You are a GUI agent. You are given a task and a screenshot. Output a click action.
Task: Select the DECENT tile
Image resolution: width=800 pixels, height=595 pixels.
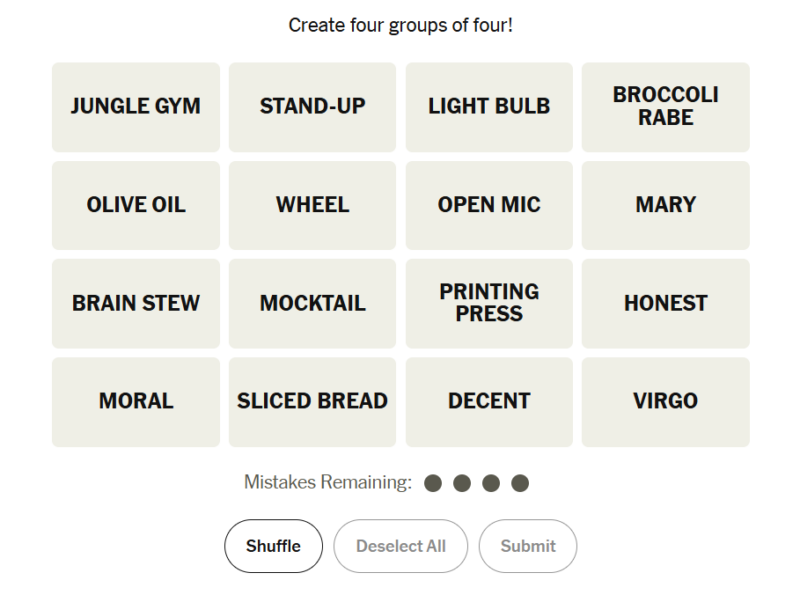(489, 401)
